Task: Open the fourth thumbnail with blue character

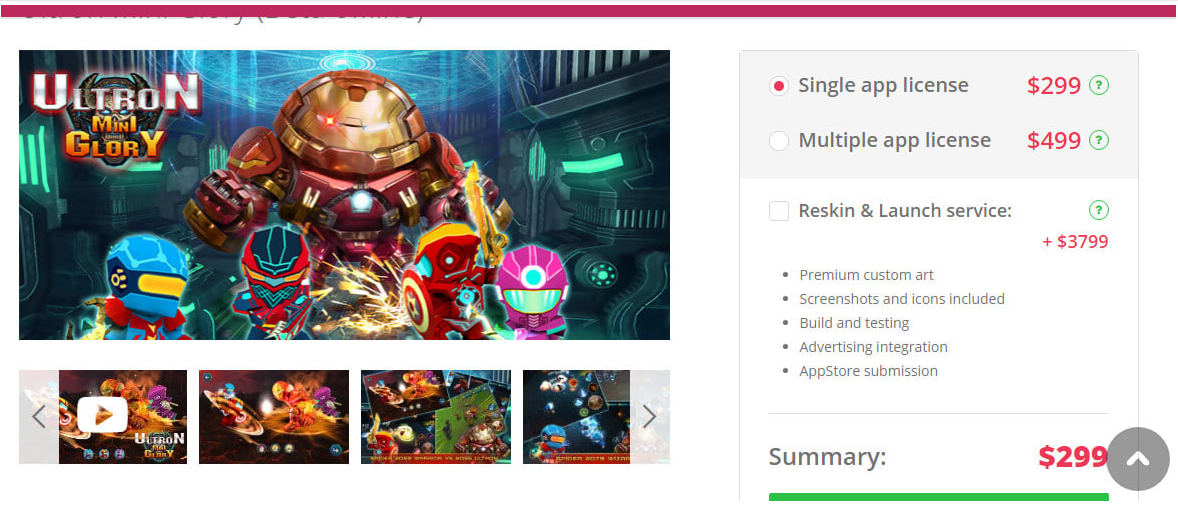Action: click(x=577, y=416)
